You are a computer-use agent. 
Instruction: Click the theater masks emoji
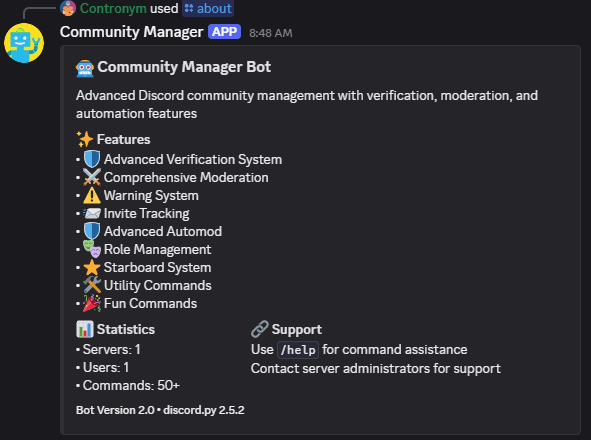(92, 249)
